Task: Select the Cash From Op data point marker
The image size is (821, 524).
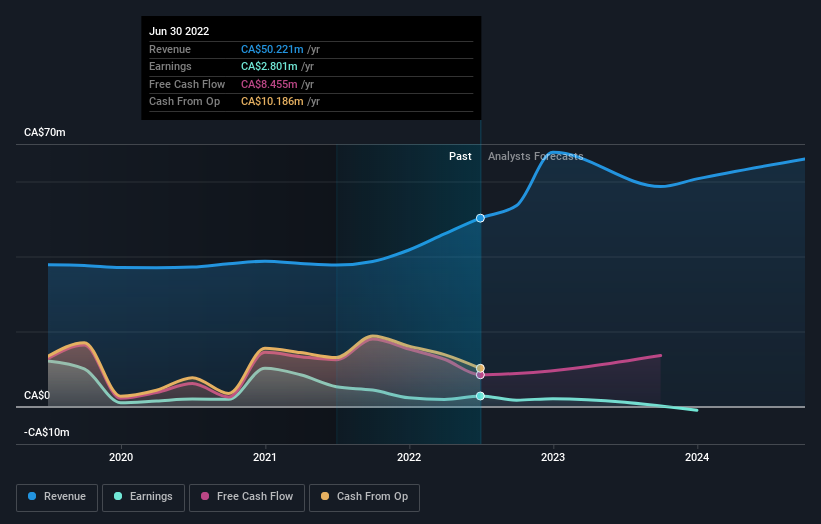Action: click(x=480, y=368)
